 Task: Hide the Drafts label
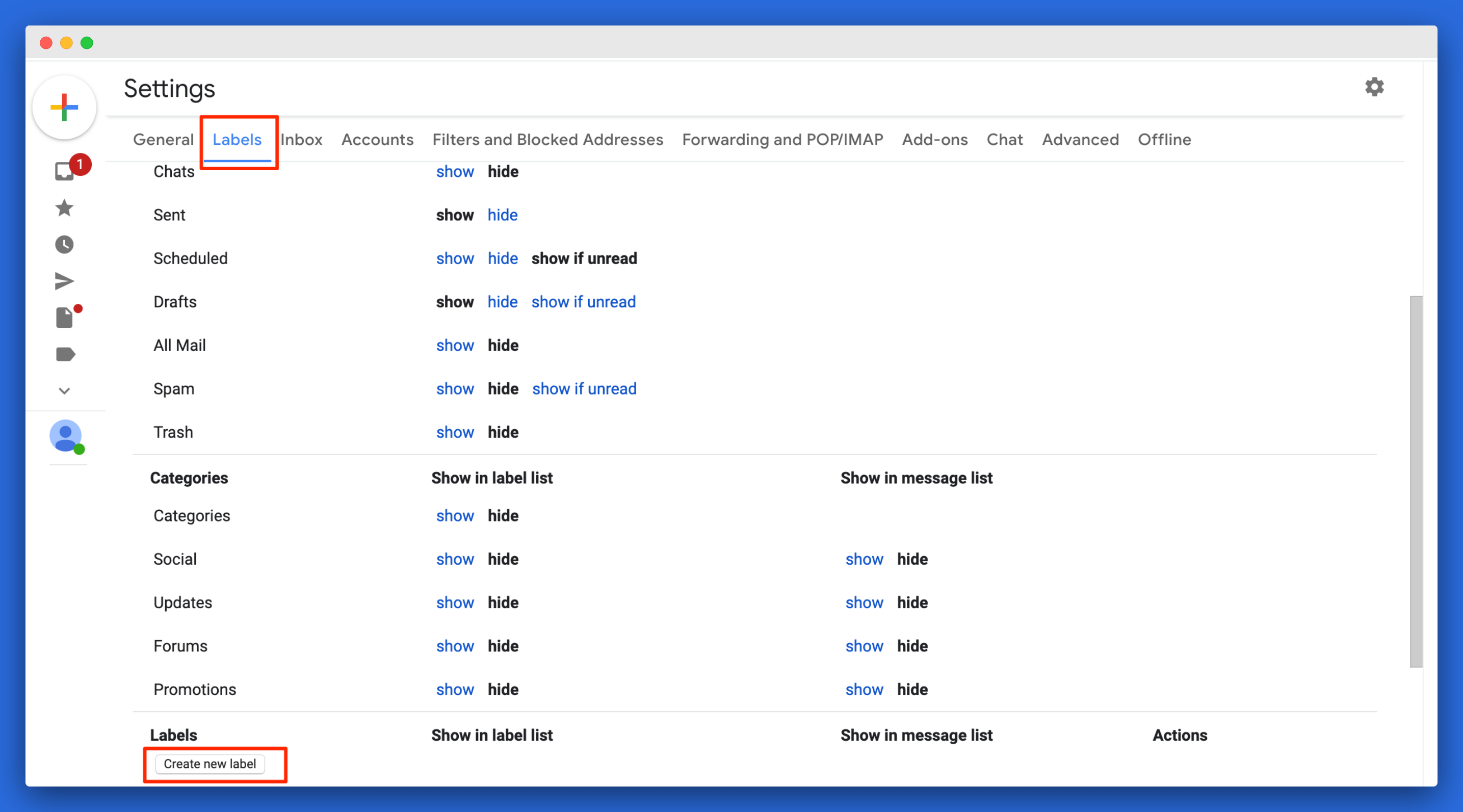(x=502, y=302)
